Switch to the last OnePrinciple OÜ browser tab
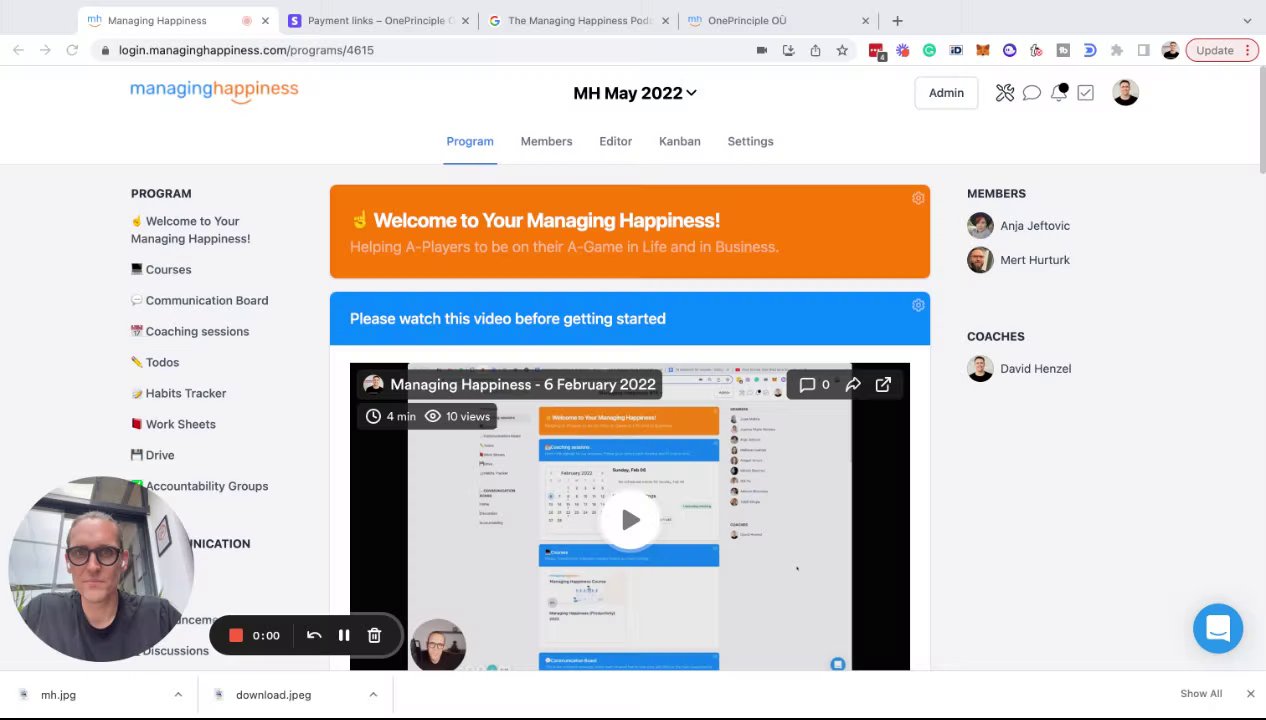 pyautogui.click(x=778, y=20)
